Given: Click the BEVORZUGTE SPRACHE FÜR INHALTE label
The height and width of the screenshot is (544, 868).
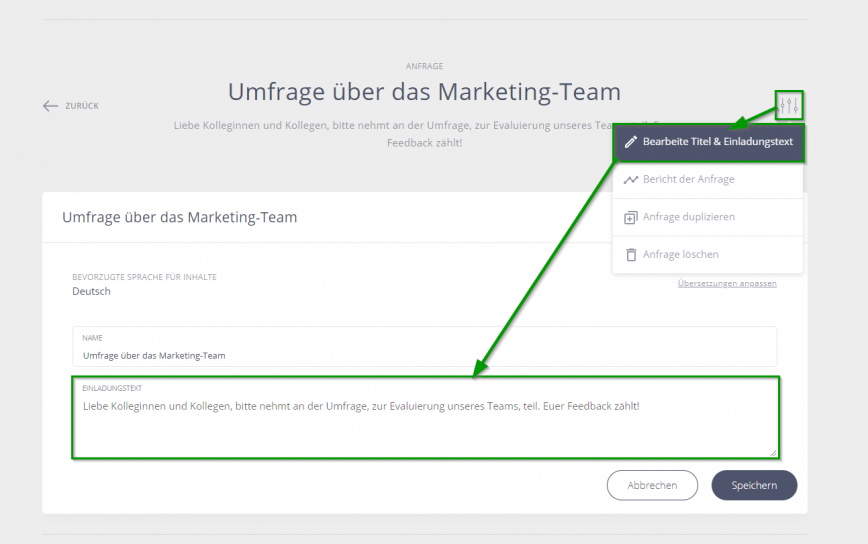Looking at the screenshot, I should coord(144,277).
